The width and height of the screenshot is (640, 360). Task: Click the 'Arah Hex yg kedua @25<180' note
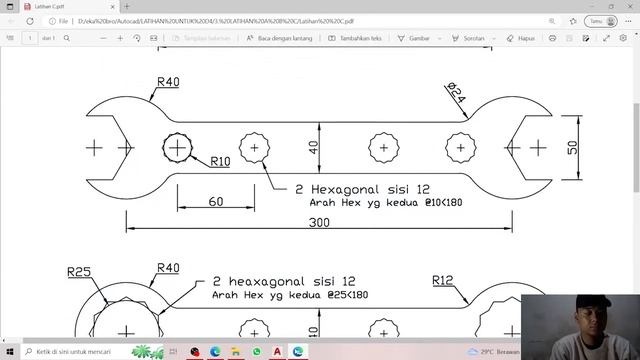tap(290, 295)
